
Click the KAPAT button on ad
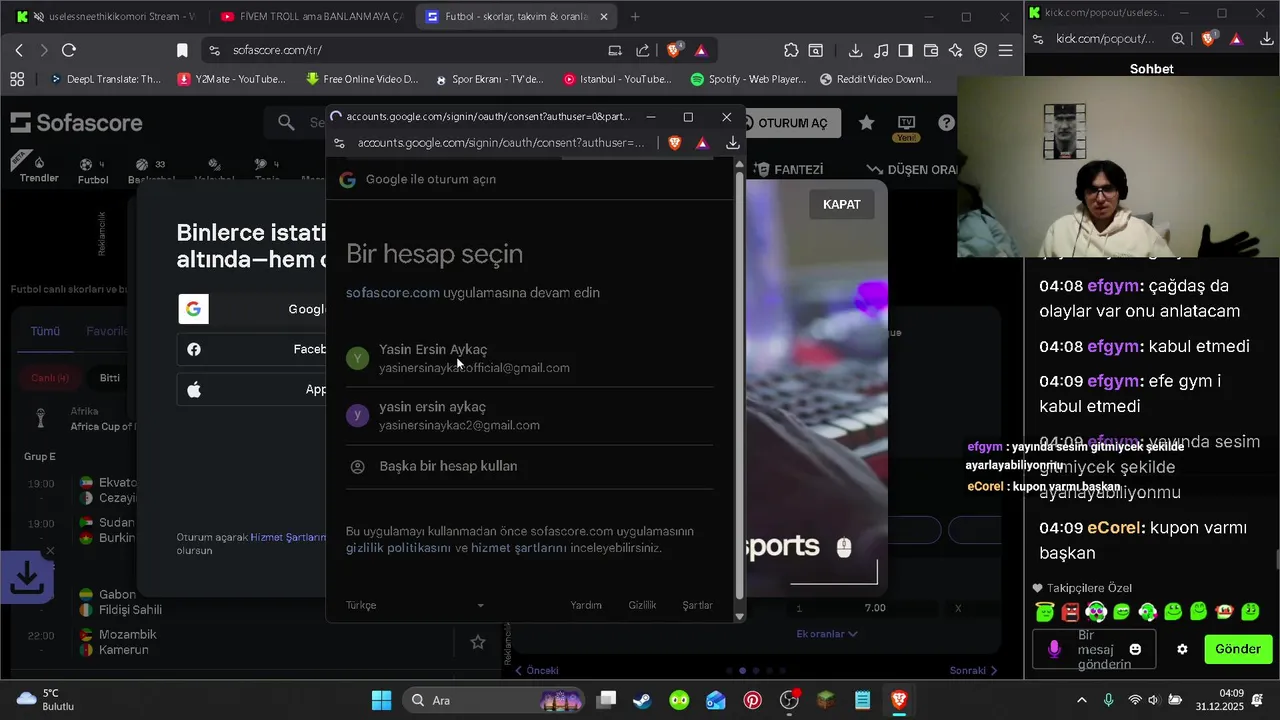841,204
